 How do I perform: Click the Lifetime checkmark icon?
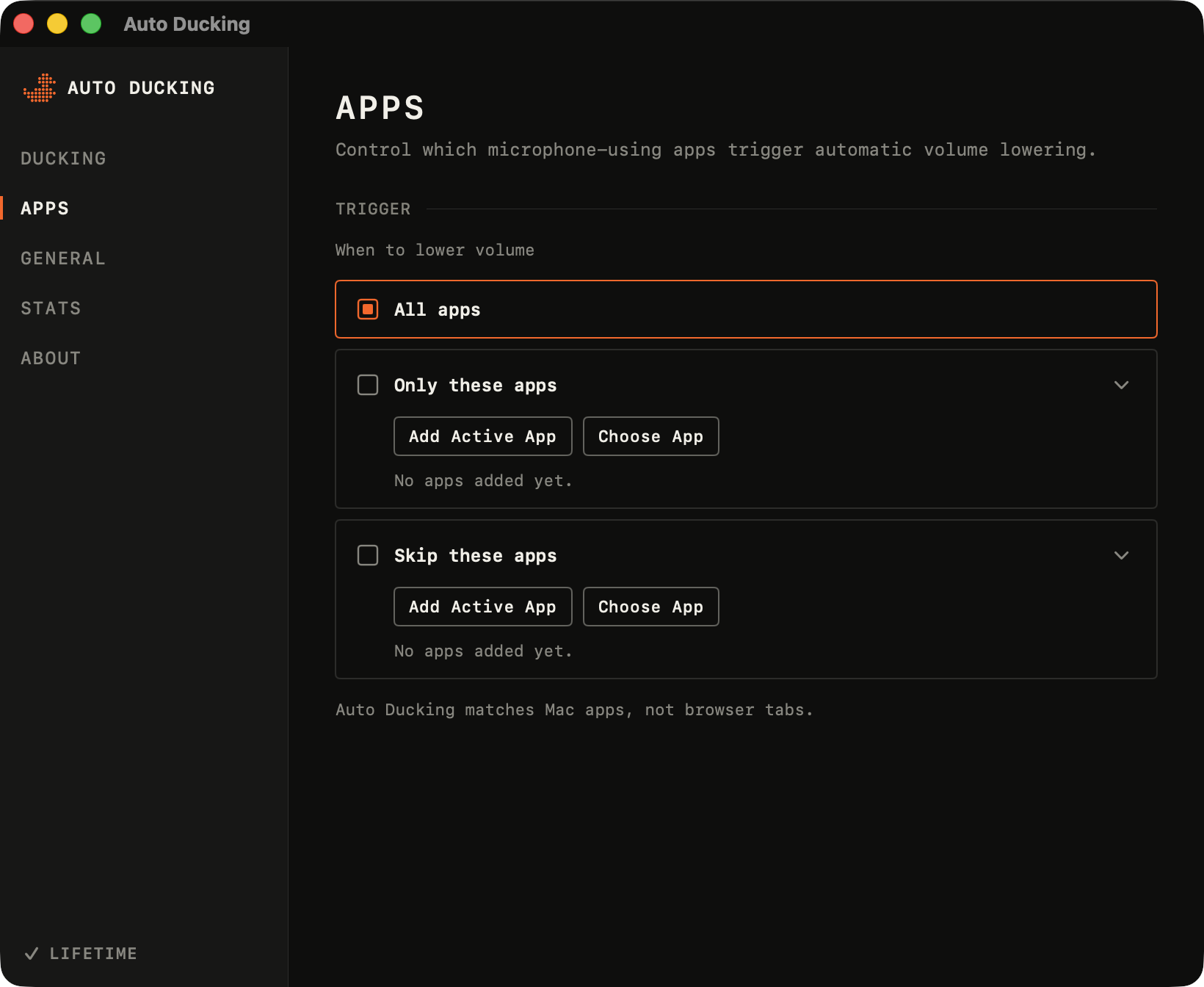[x=32, y=953]
